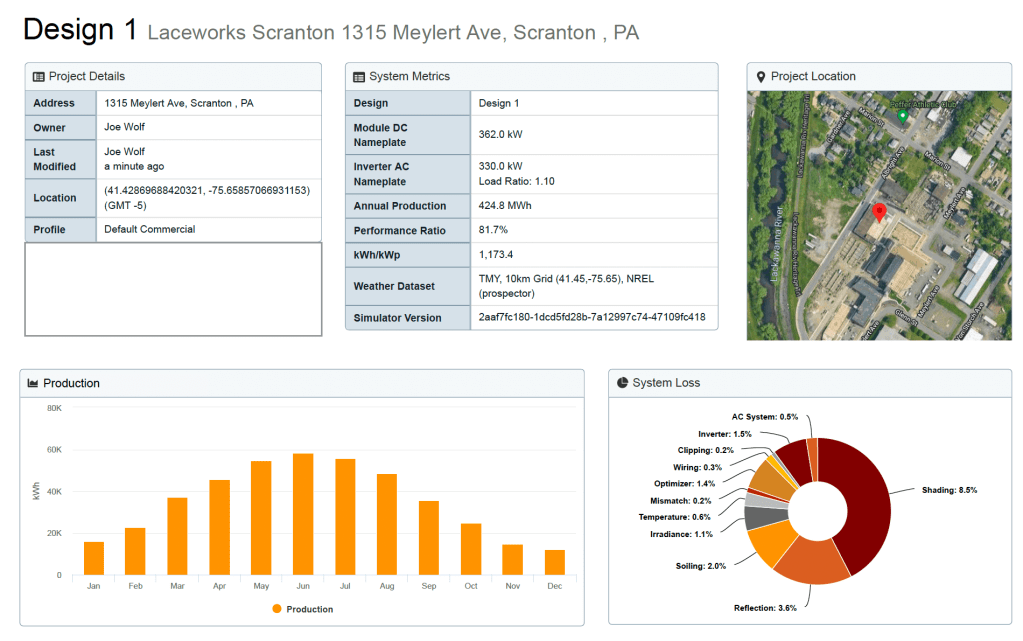Click the green marker on the map
Screen dimensions: 1023x641
[902, 116]
